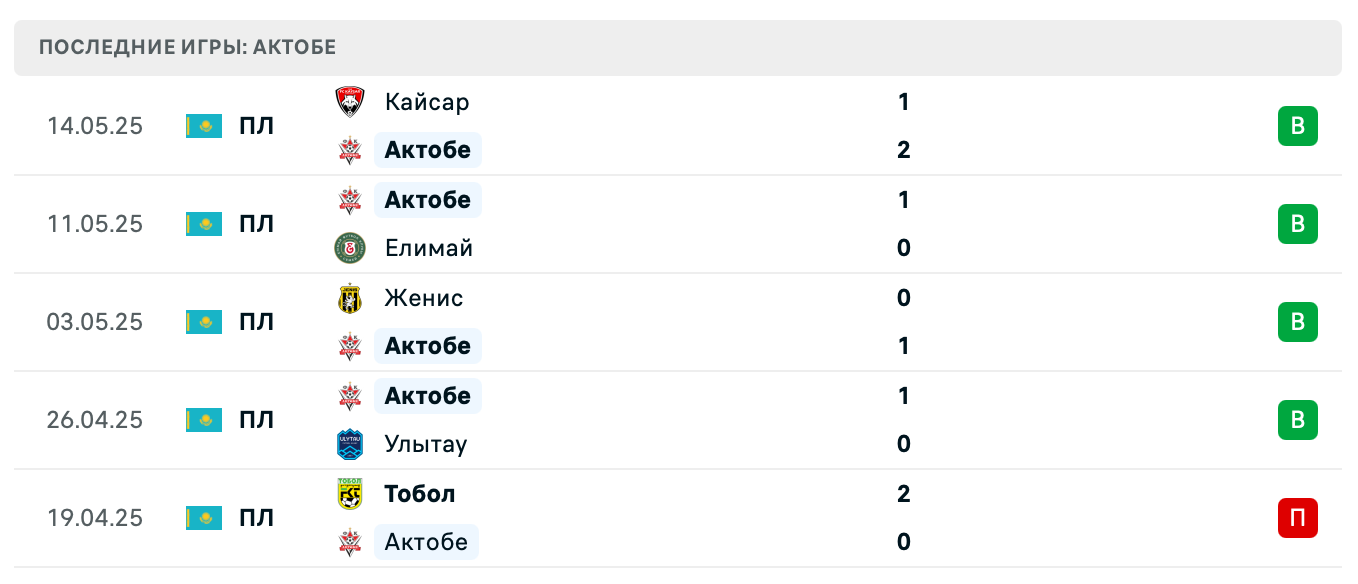Image resolution: width=1358 pixels, height=584 pixels.
Task: Click Aktobe logo in 14.05.25 match
Action: pos(350,150)
